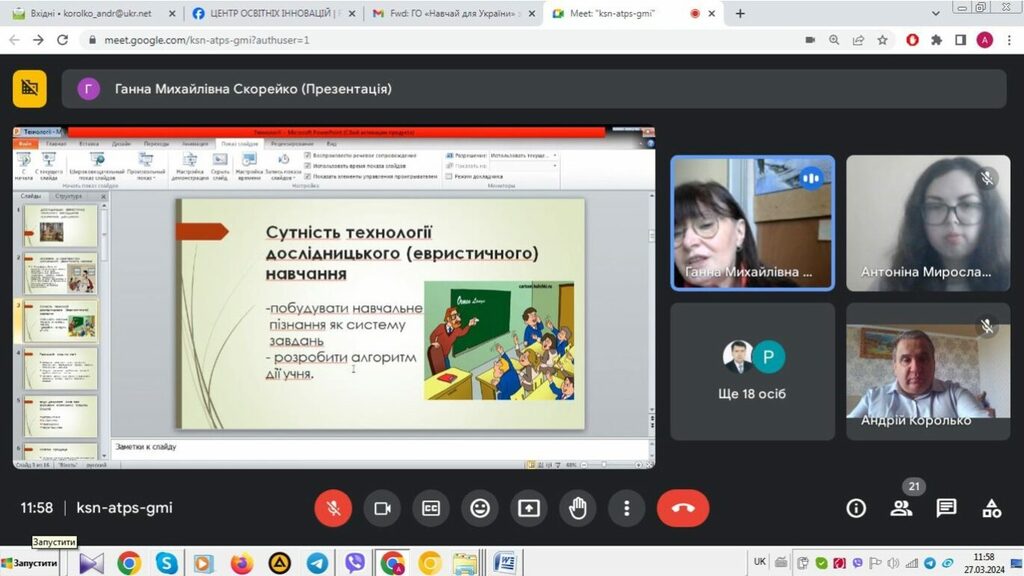Image resolution: width=1024 pixels, height=576 pixels.
Task: Switch to ЦЕНТР ОСВІТНІХ ІННОВАЦІЙ Facebook tab
Action: (x=270, y=14)
